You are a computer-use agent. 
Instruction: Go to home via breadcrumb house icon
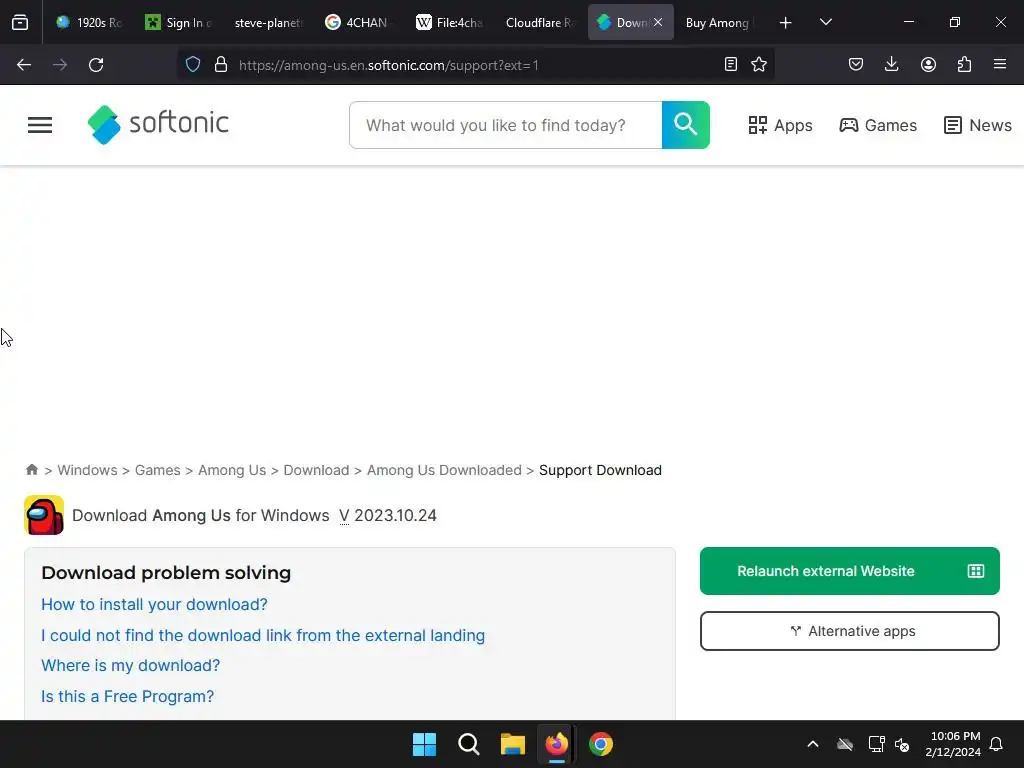coord(31,470)
